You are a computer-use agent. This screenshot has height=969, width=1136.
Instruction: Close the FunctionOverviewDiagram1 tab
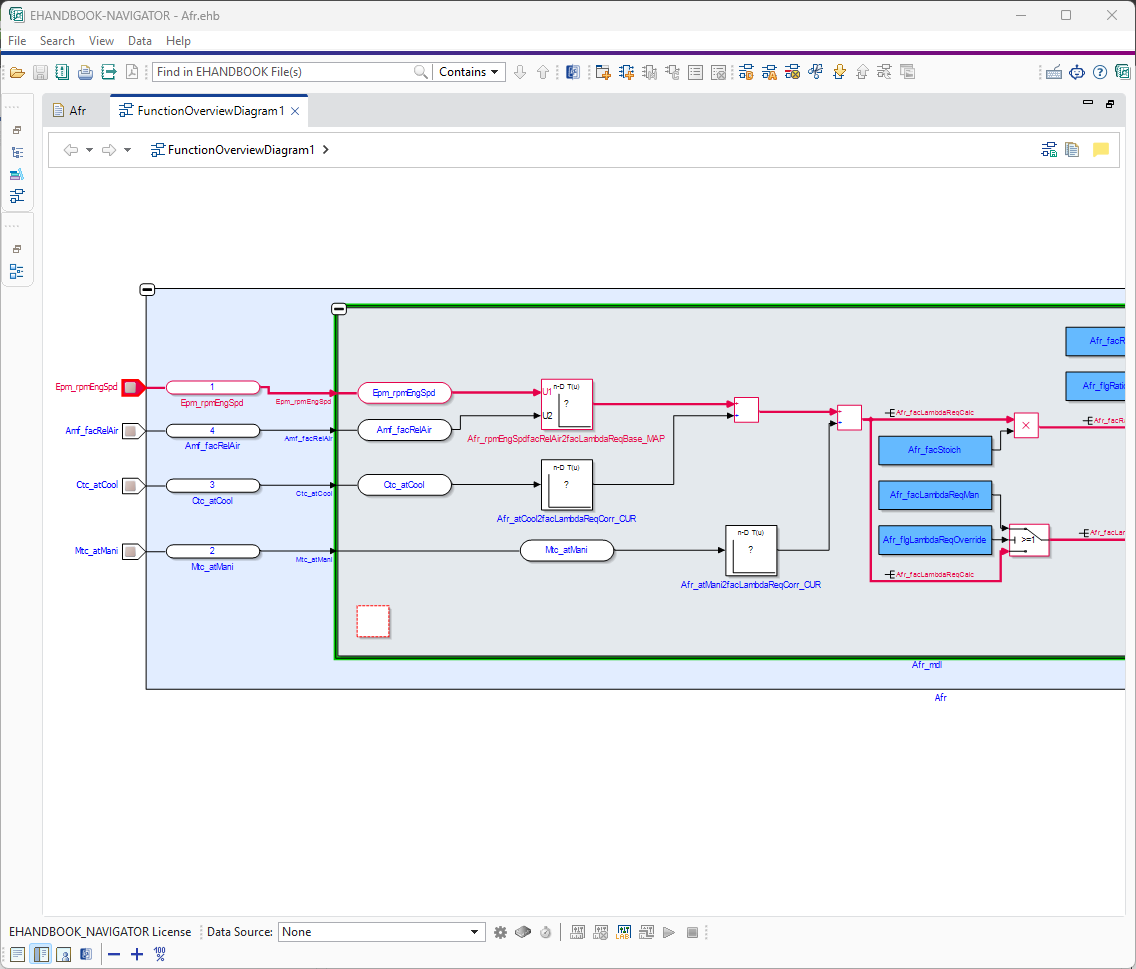[295, 111]
